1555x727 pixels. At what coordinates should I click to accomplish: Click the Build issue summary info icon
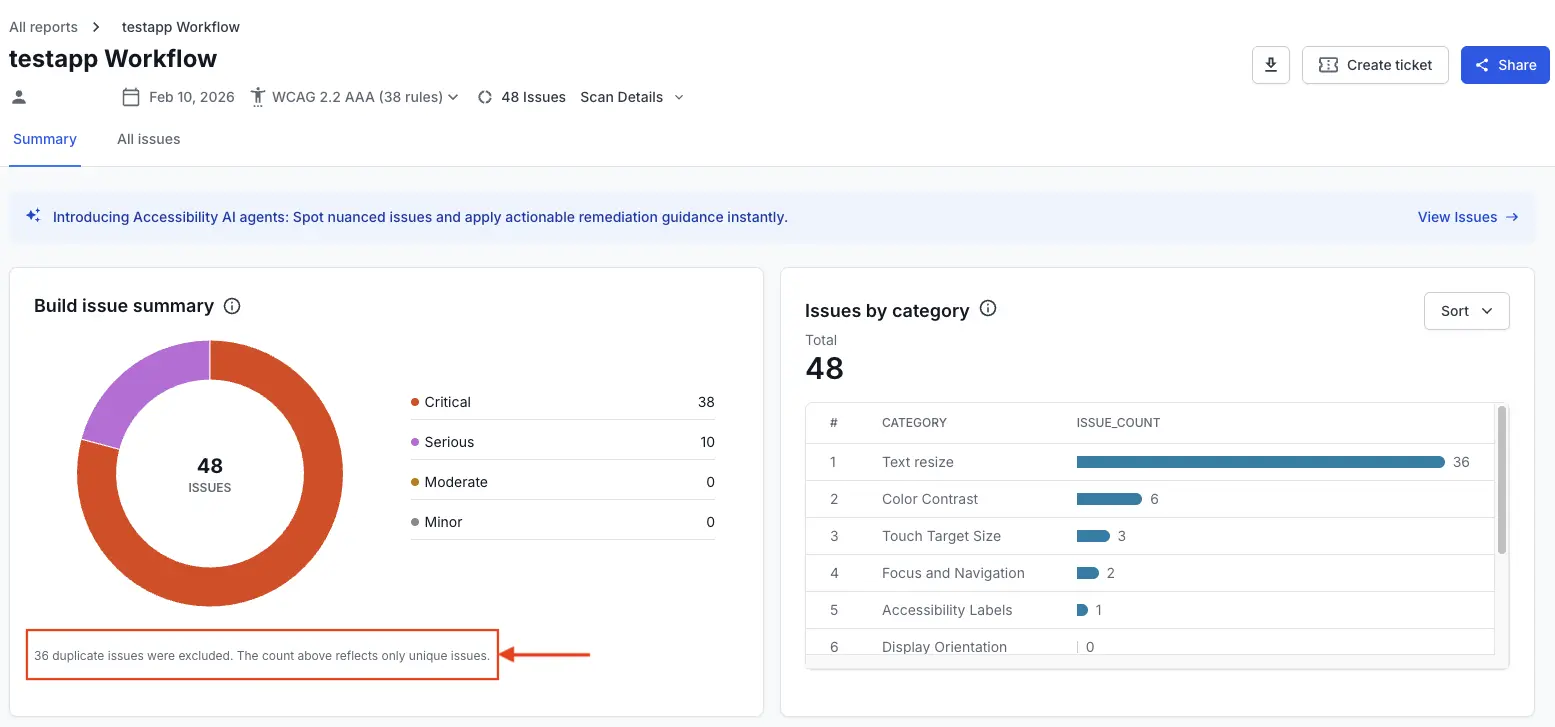pos(231,306)
